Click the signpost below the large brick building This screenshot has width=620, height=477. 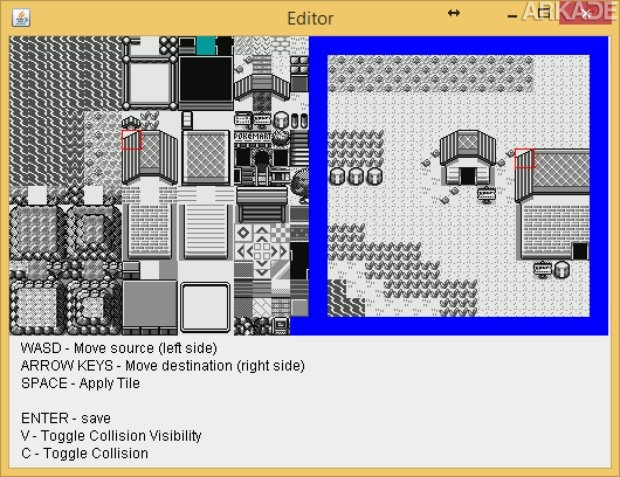(x=543, y=269)
